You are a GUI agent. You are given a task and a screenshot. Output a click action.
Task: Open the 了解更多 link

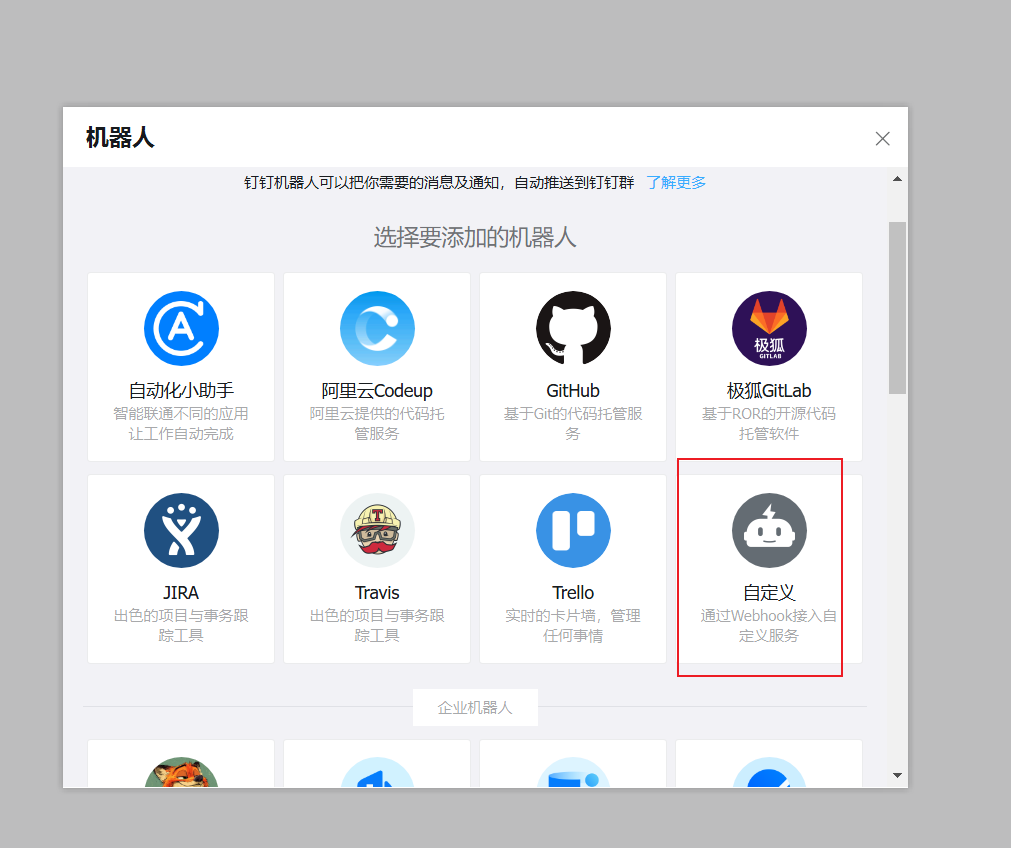[676, 182]
